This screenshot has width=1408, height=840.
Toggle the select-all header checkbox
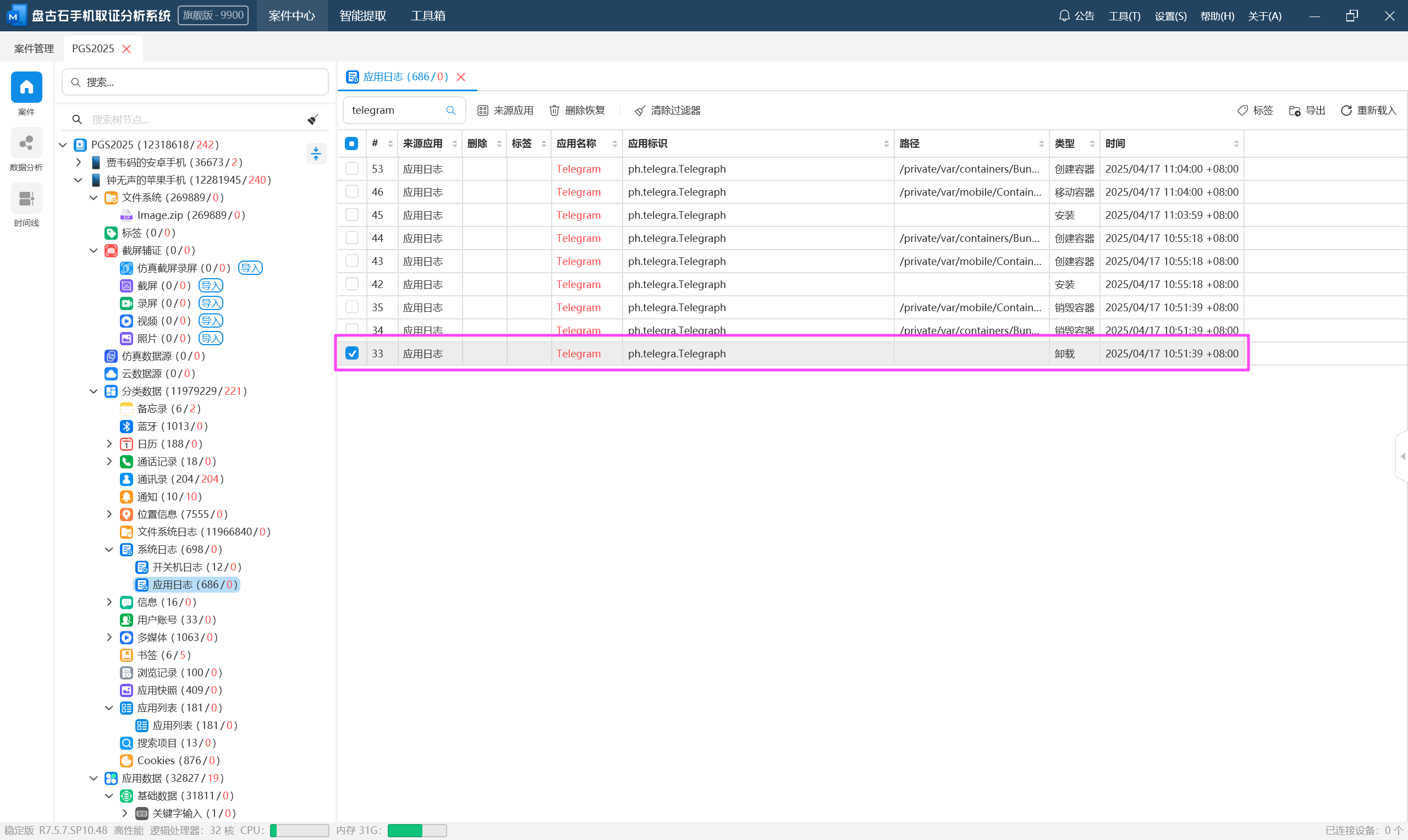click(x=351, y=144)
